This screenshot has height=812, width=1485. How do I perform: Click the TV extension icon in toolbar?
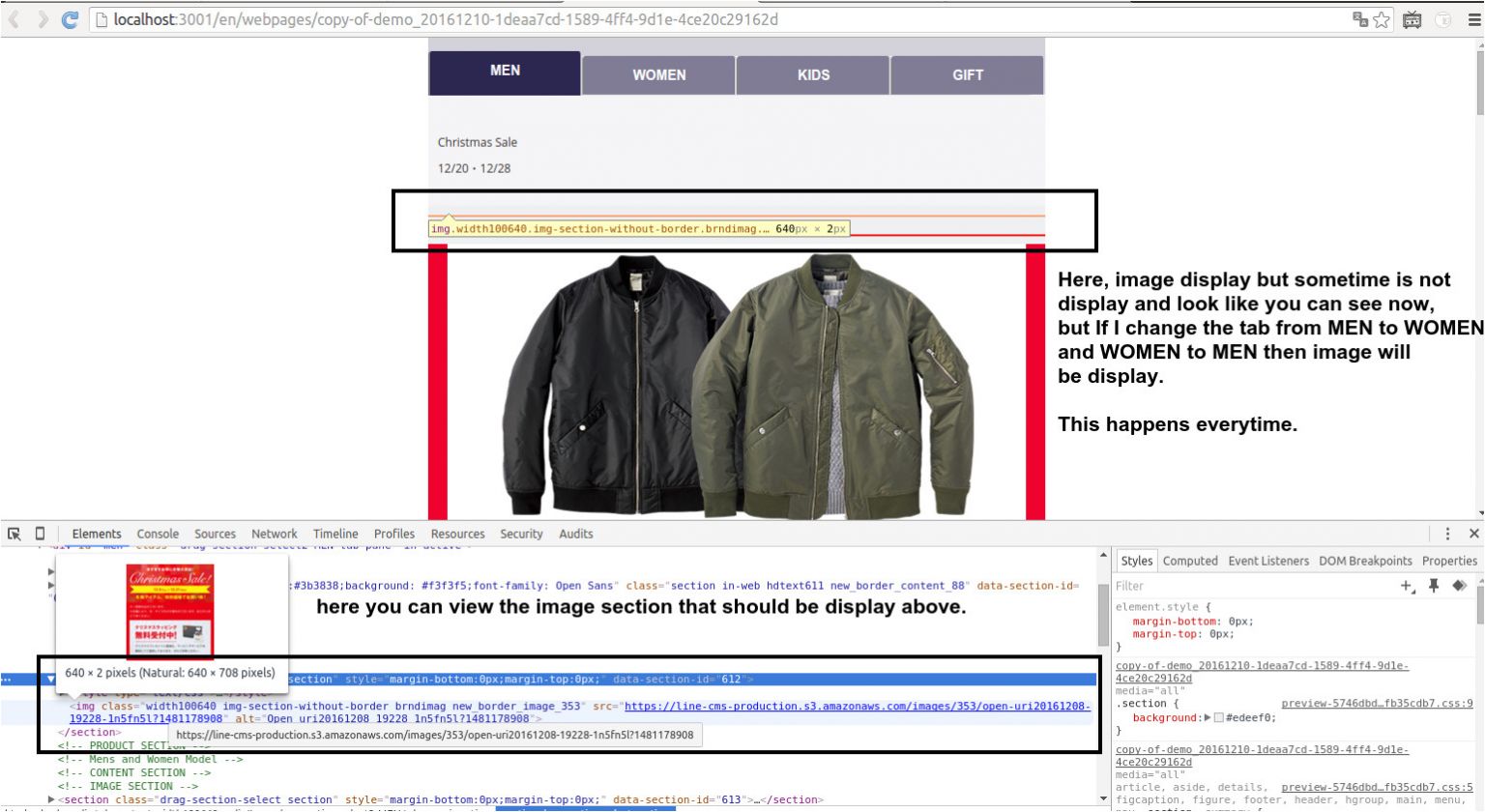pos(1411,19)
